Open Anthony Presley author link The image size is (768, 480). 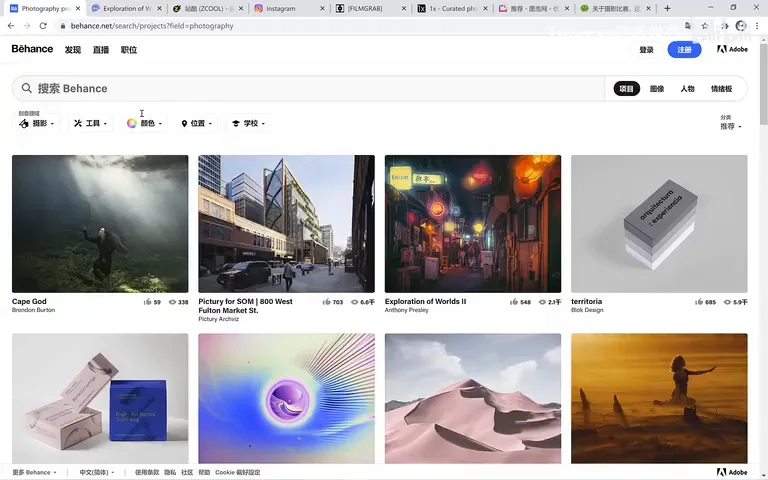click(x=407, y=310)
